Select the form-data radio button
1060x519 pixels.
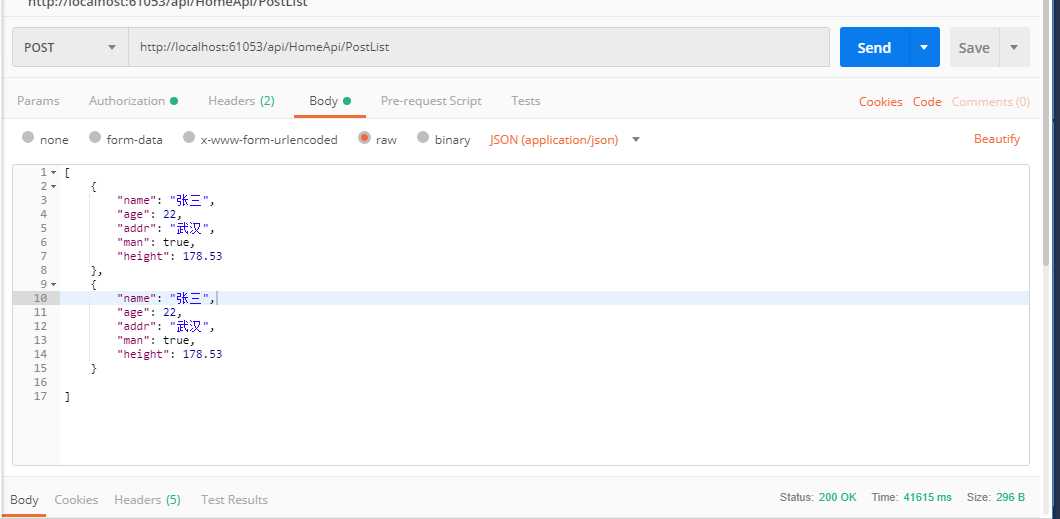coord(95,137)
